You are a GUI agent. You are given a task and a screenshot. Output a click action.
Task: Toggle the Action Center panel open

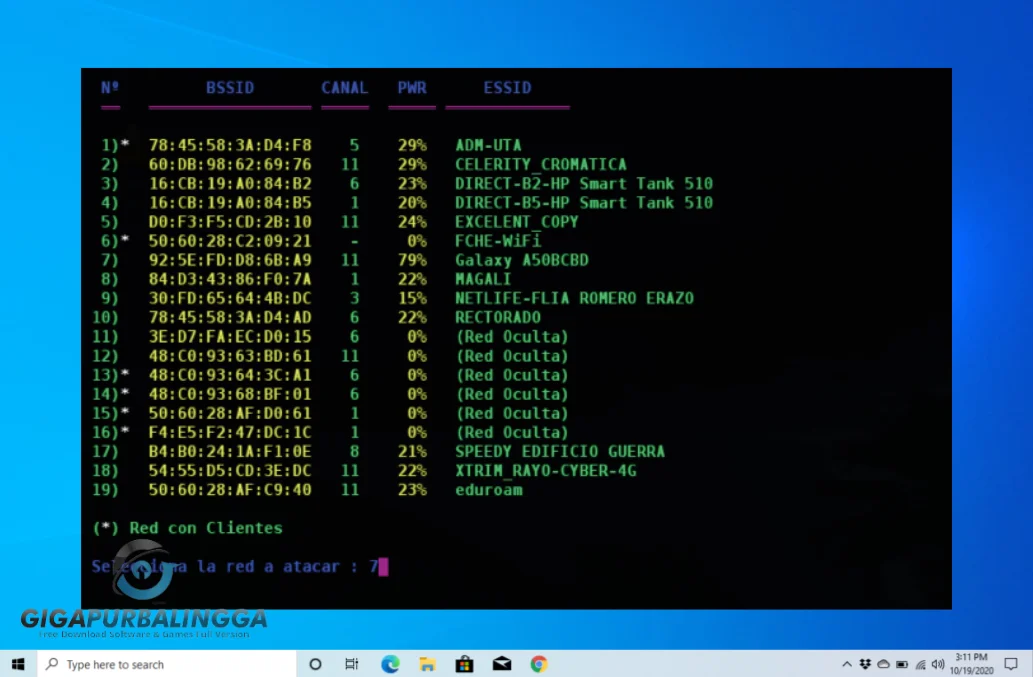(x=1011, y=663)
